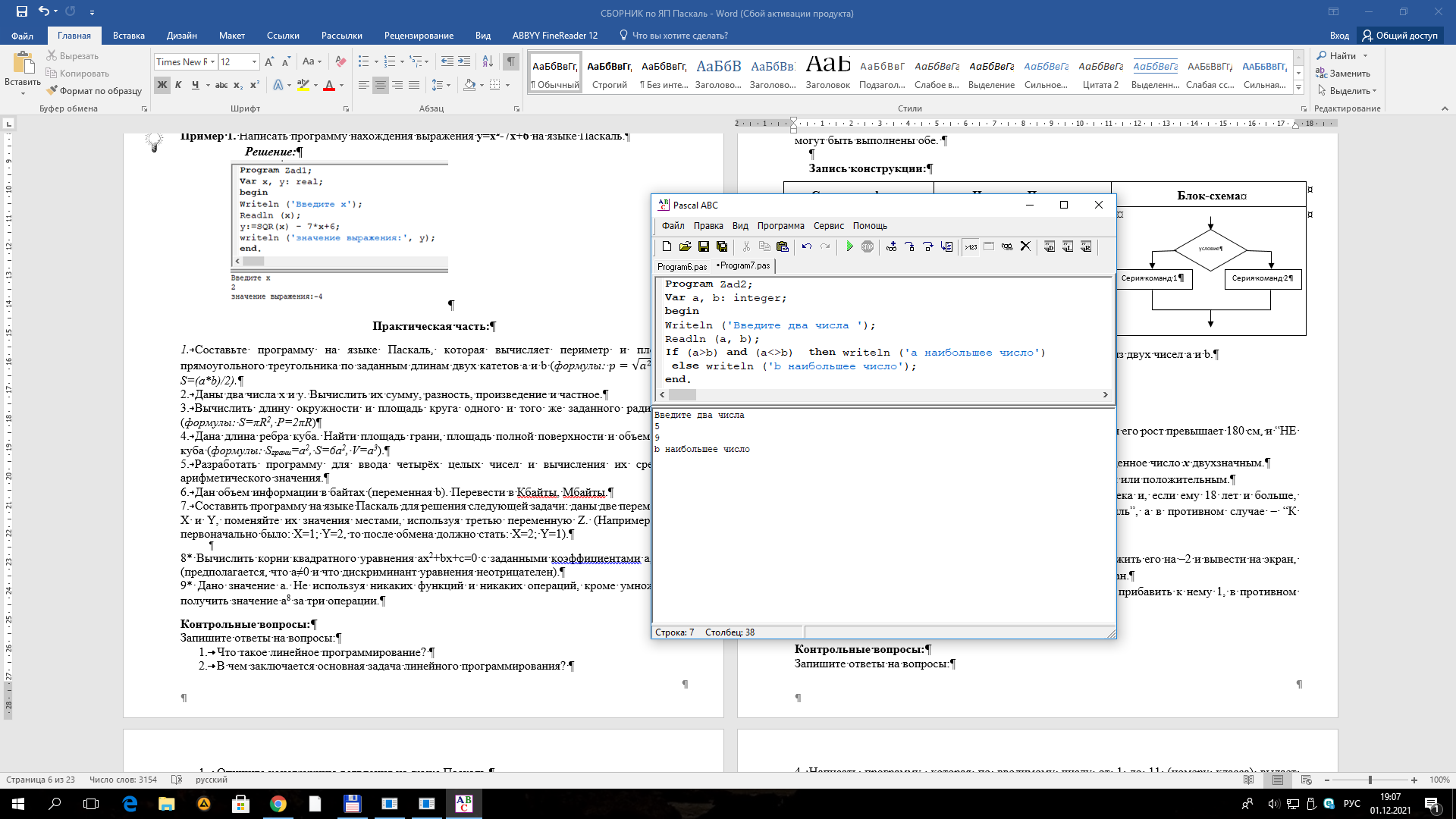Expand the Найти (Find) dropdown arrow
Viewport: 1456px width, 819px height.
point(1365,56)
